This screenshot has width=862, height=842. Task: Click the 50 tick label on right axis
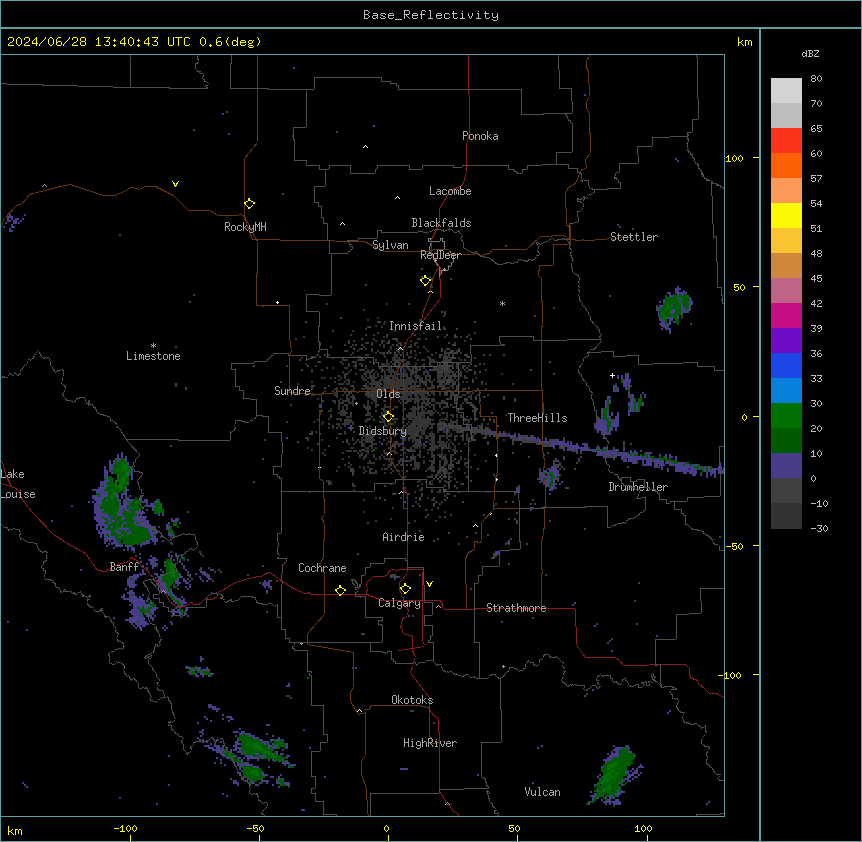coord(739,287)
